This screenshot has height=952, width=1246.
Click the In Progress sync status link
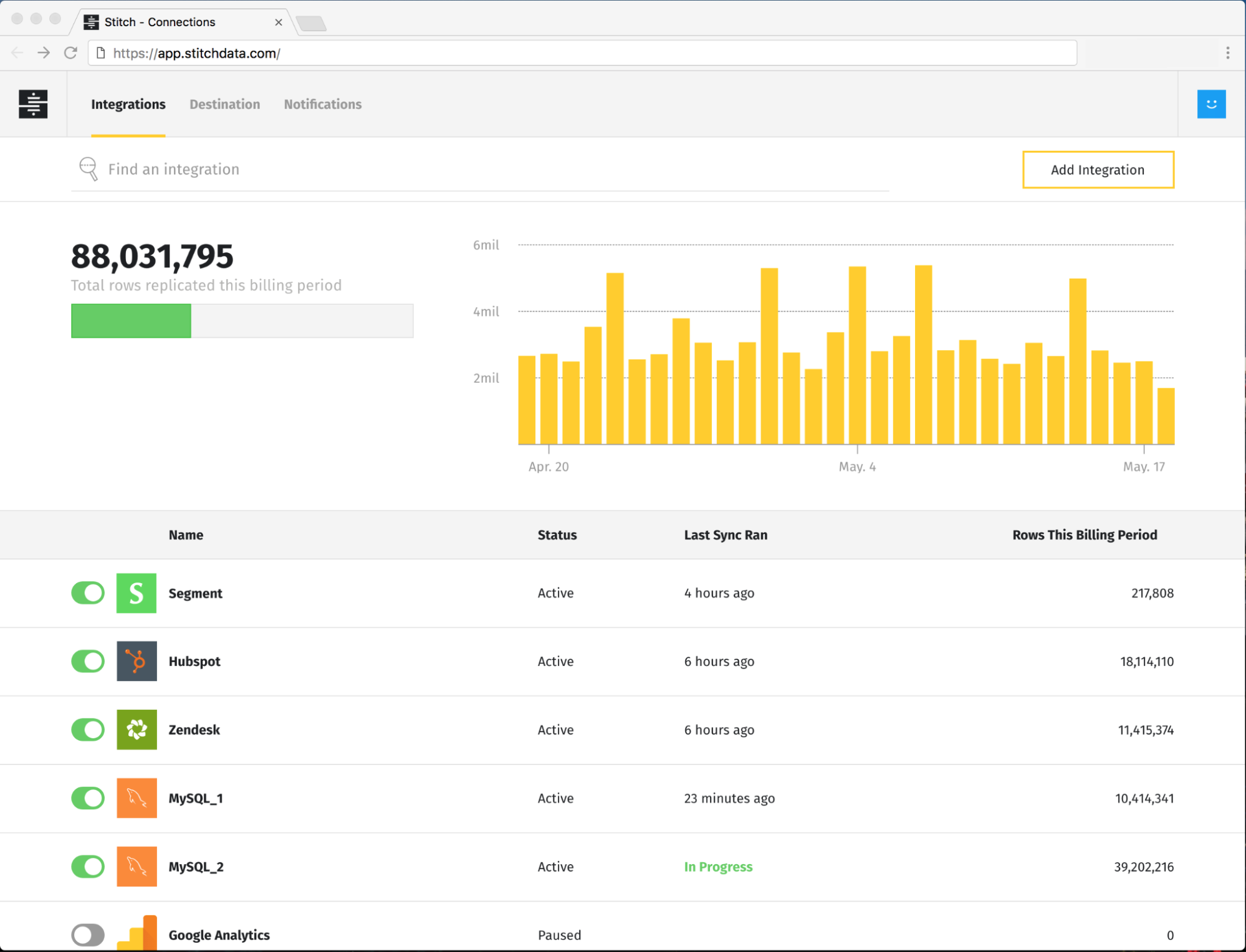tap(717, 866)
